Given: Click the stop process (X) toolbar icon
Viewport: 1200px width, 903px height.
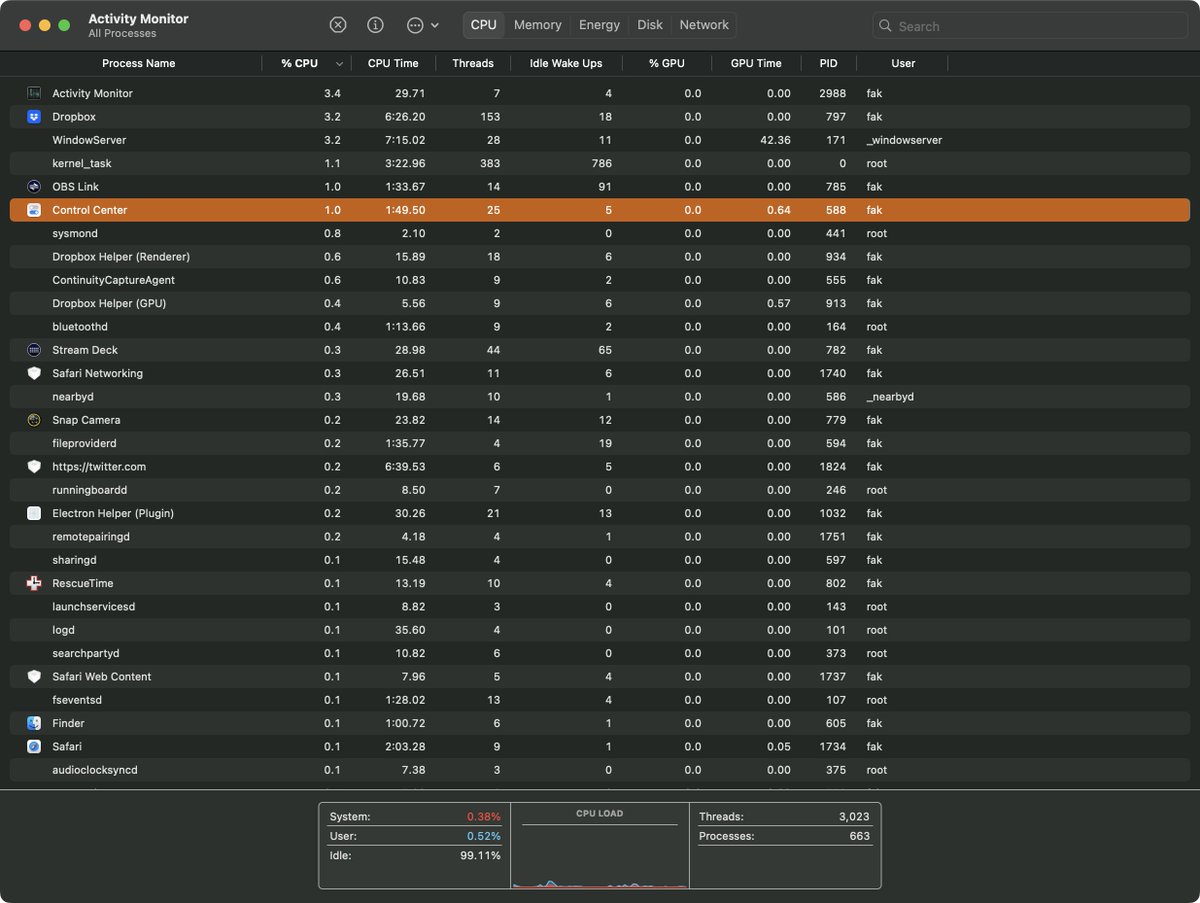Looking at the screenshot, I should tap(338, 25).
